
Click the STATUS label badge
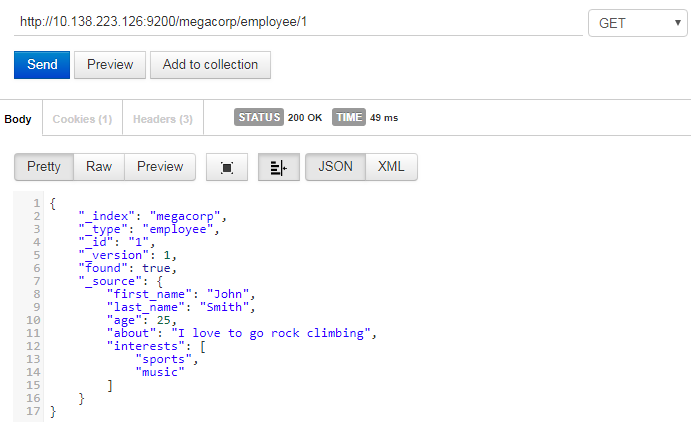tap(259, 117)
